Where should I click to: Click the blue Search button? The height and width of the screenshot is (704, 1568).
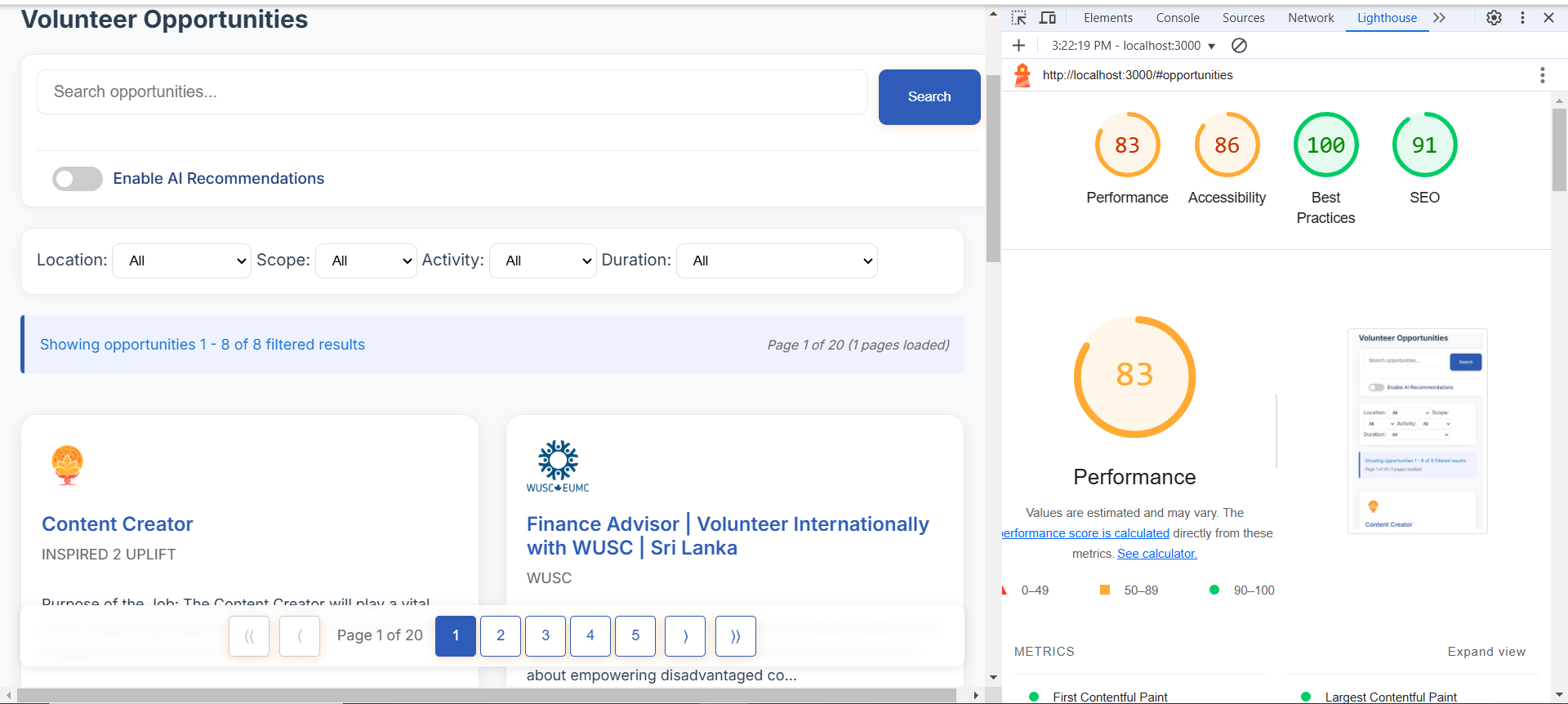click(x=929, y=96)
